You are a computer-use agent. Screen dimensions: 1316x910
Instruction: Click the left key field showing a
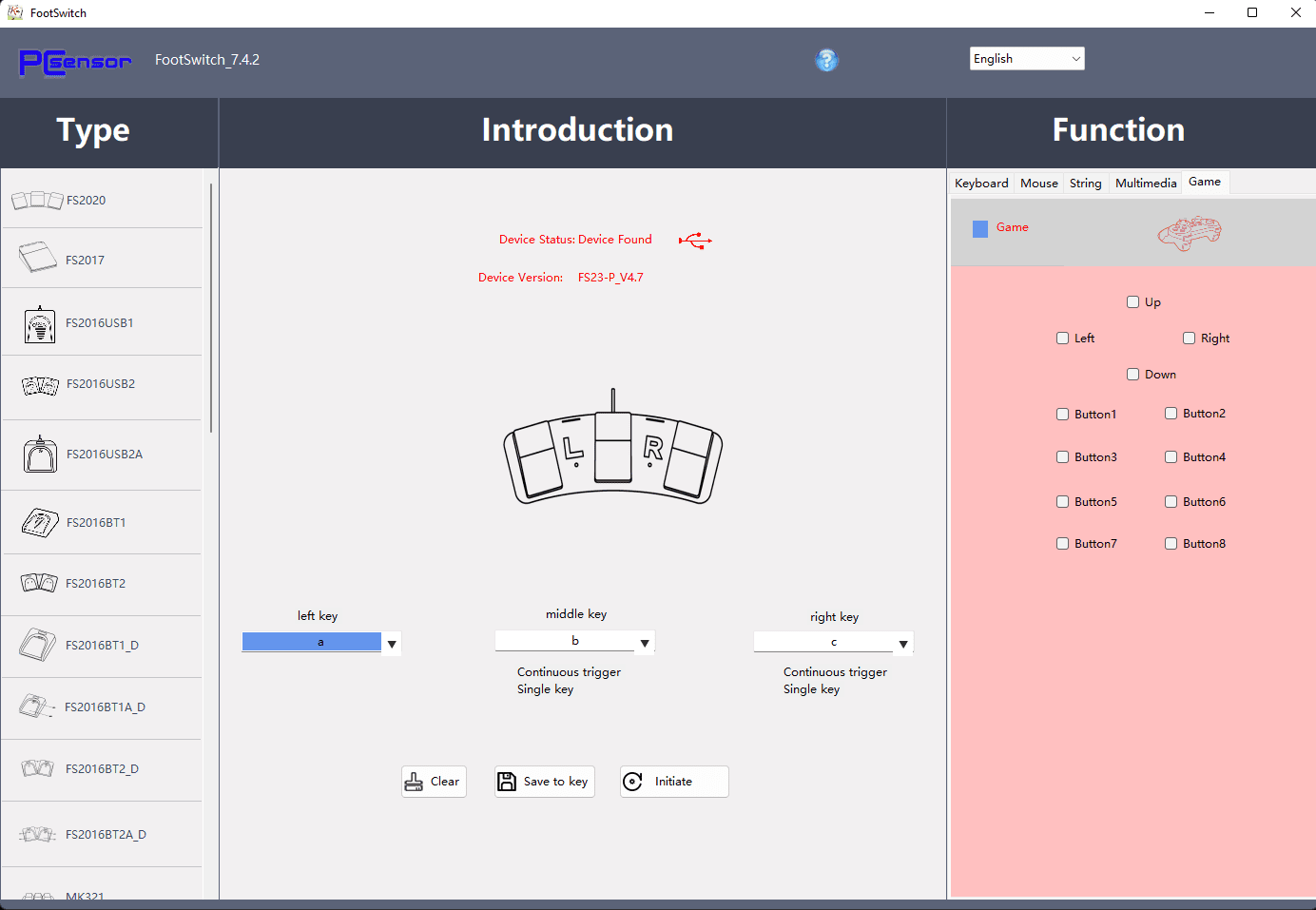tap(312, 642)
